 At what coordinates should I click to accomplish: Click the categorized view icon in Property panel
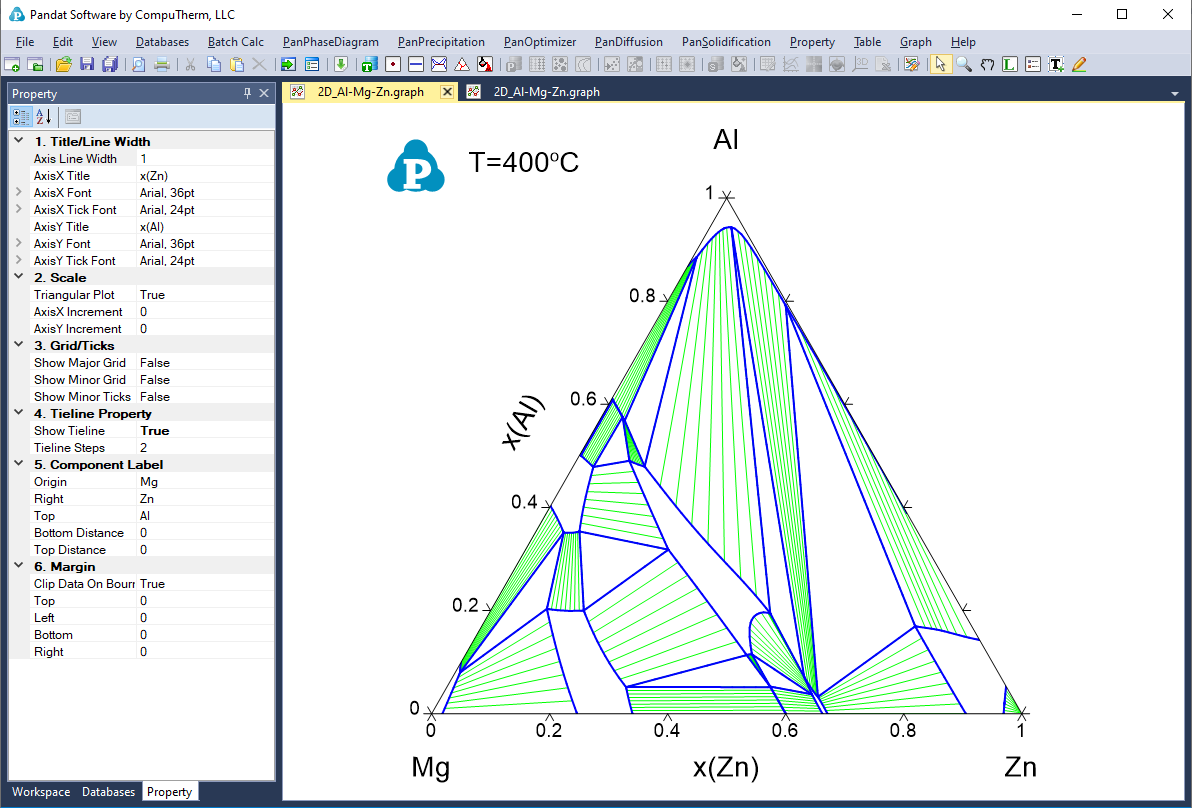click(x=21, y=116)
